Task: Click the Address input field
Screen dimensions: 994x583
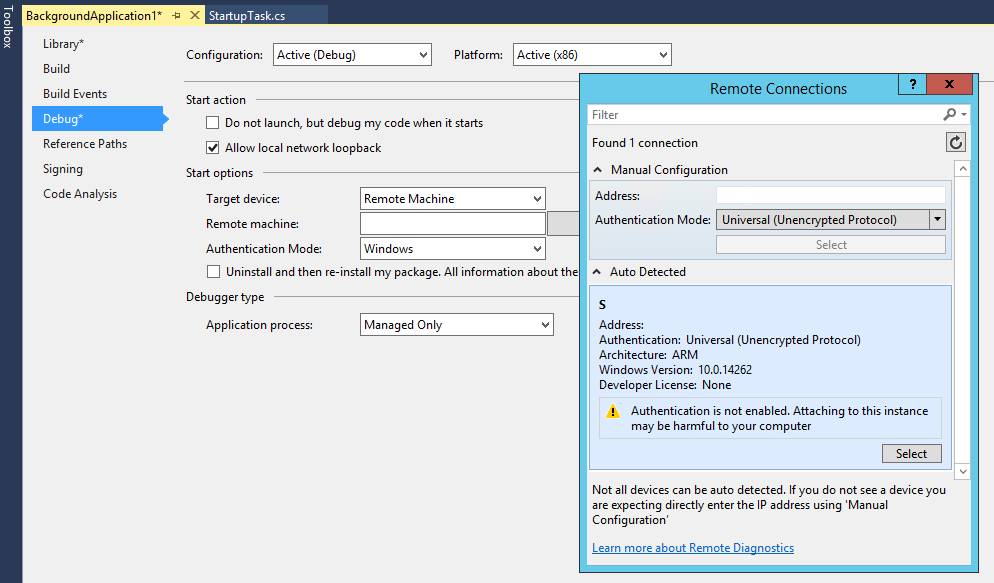Action: pyautogui.click(x=830, y=195)
